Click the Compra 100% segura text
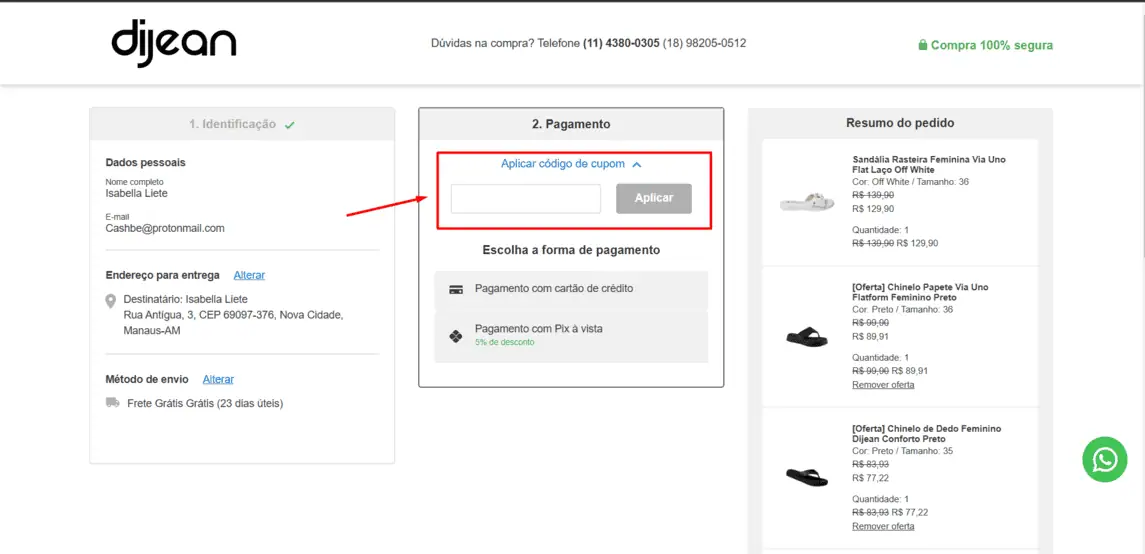Viewport: 1145px width, 554px height. click(x=992, y=45)
